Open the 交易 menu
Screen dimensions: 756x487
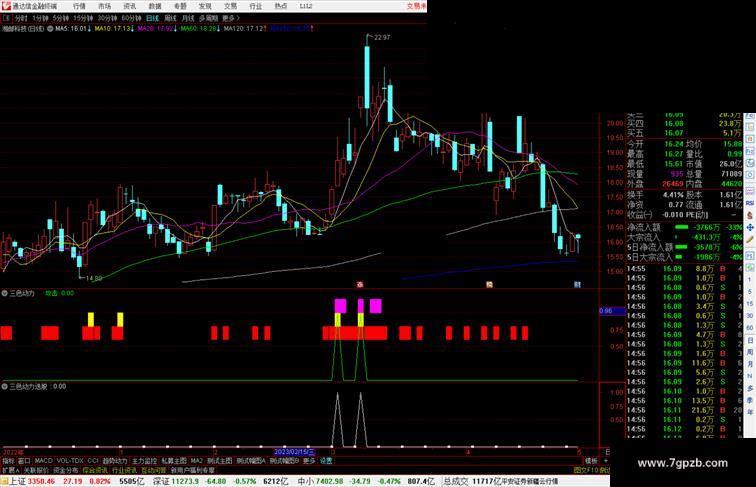pyautogui.click(x=230, y=6)
